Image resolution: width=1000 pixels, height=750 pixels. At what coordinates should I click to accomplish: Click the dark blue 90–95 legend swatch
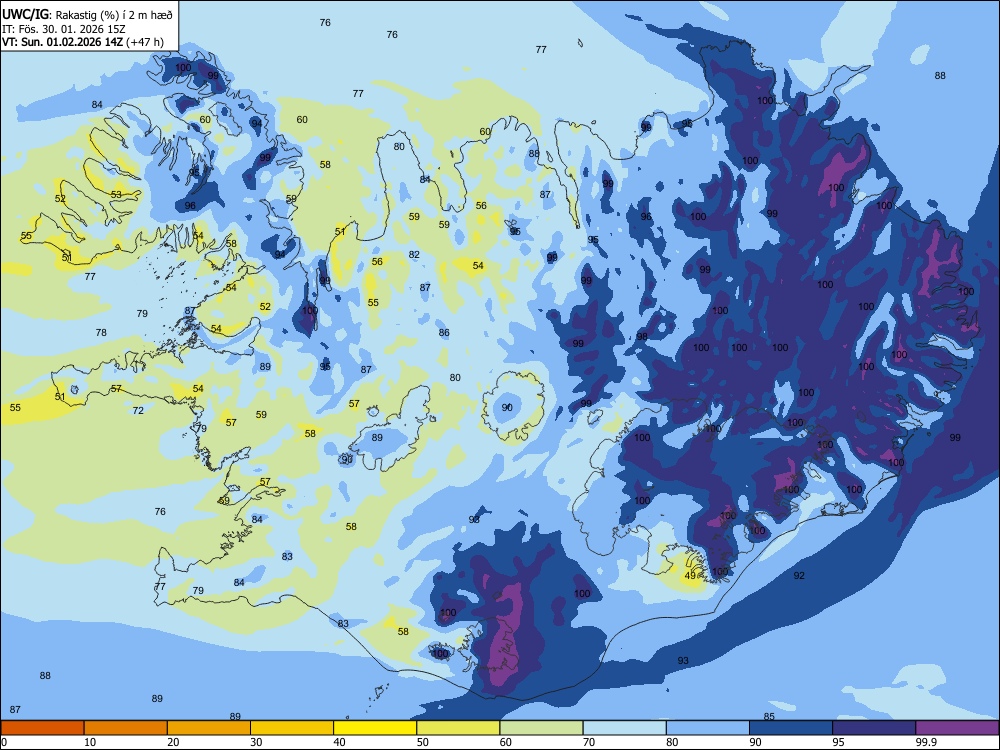(x=791, y=728)
